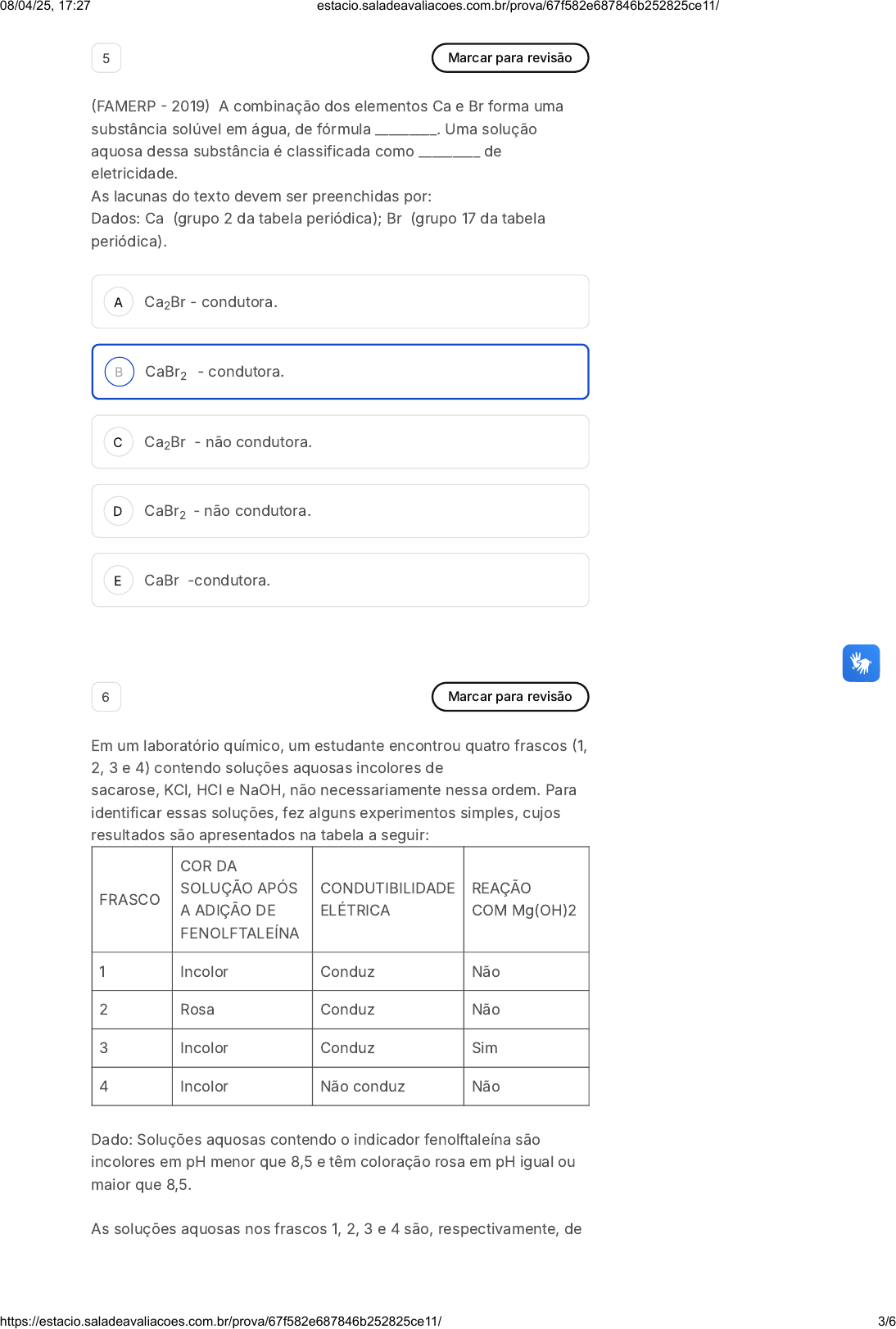Choose option C Ca2Br não condutora
This screenshot has width=896, height=1329.
(340, 442)
